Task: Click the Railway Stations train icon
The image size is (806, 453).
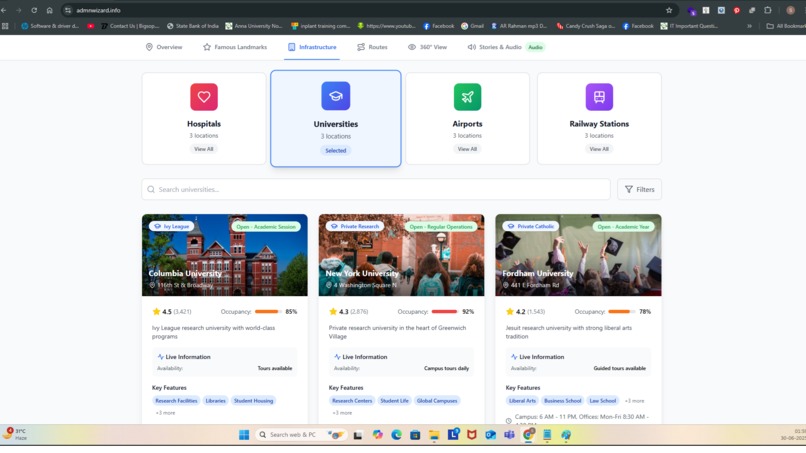Action: (599, 97)
